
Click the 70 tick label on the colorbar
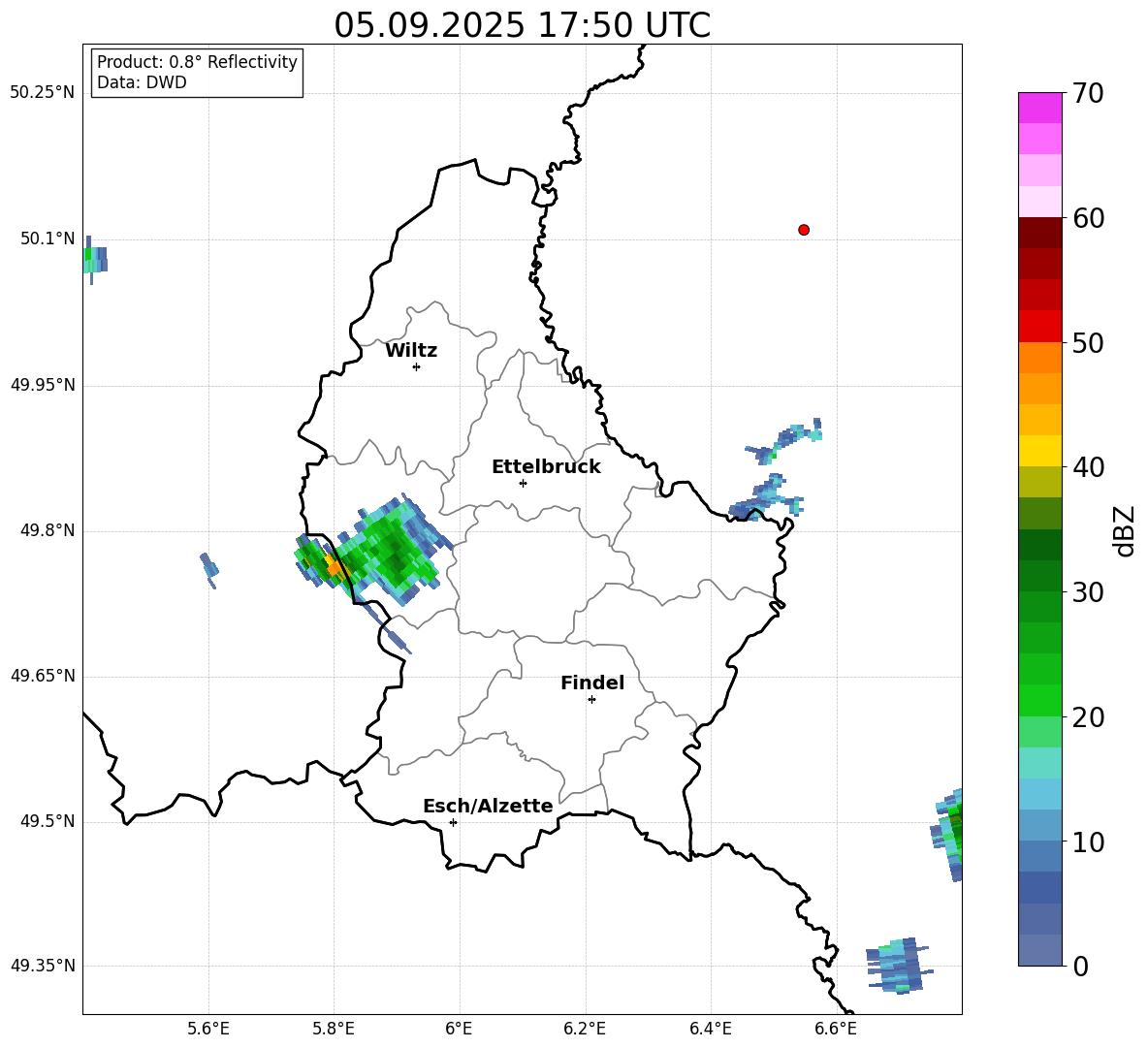(1088, 93)
